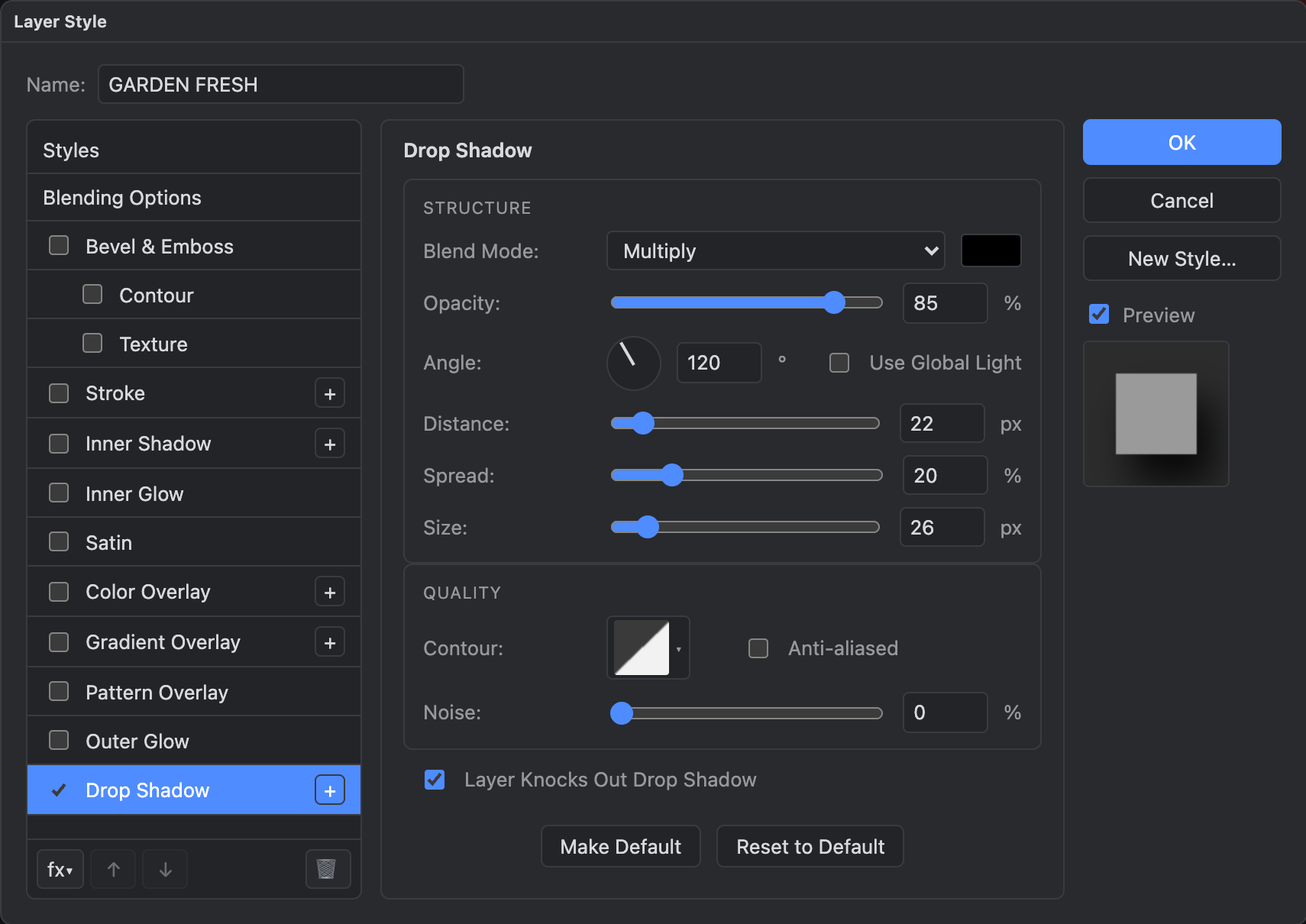
Task: Uncheck Layer Knocks Out Drop Shadow
Action: [x=435, y=780]
